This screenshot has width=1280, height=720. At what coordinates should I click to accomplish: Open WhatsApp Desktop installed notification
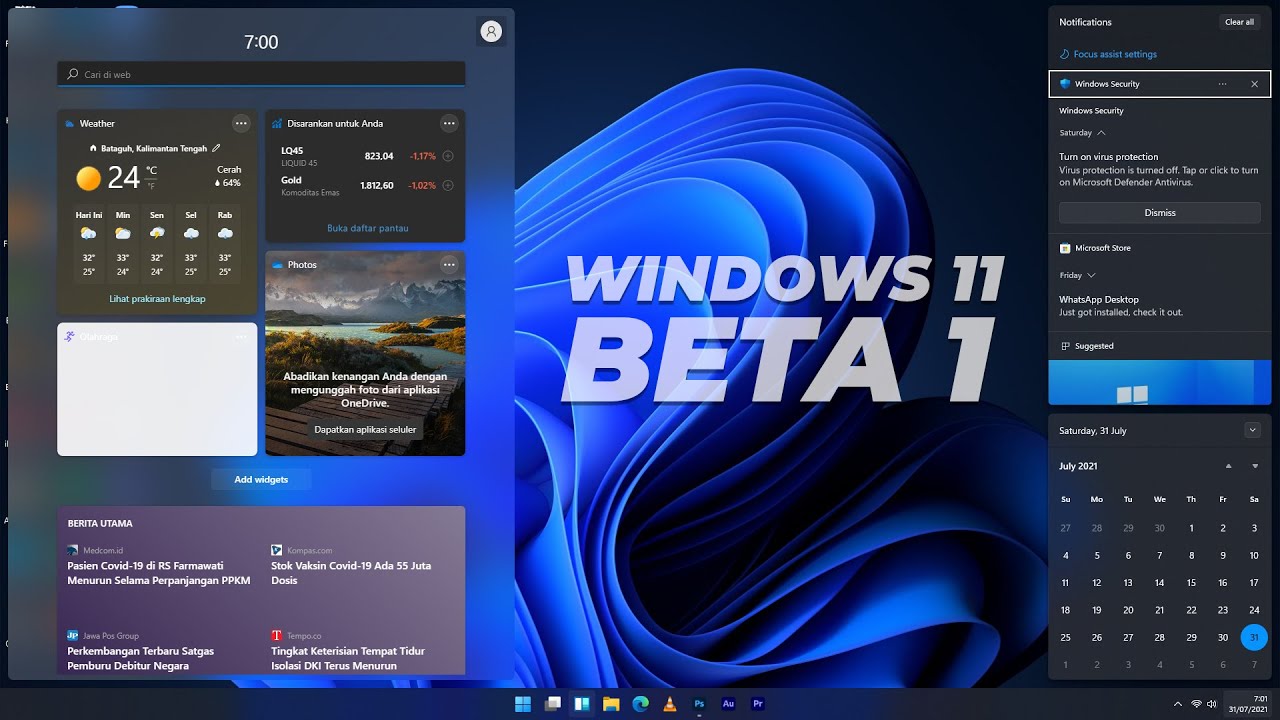pyautogui.click(x=1121, y=305)
